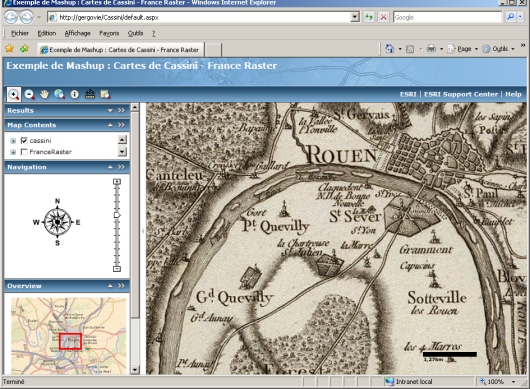Collapse the Navigation panel

110,167
